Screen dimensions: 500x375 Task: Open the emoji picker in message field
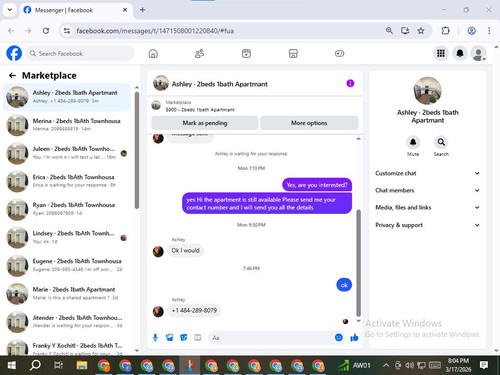pyautogui.click(x=339, y=338)
